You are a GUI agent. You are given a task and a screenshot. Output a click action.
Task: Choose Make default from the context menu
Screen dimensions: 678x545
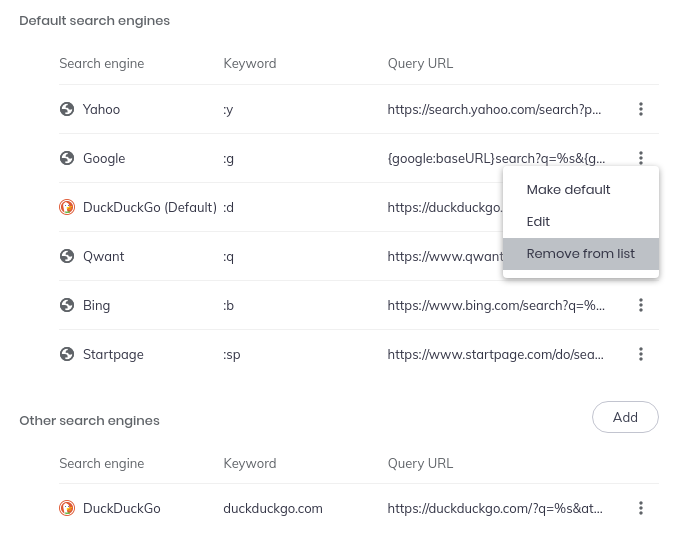point(568,189)
